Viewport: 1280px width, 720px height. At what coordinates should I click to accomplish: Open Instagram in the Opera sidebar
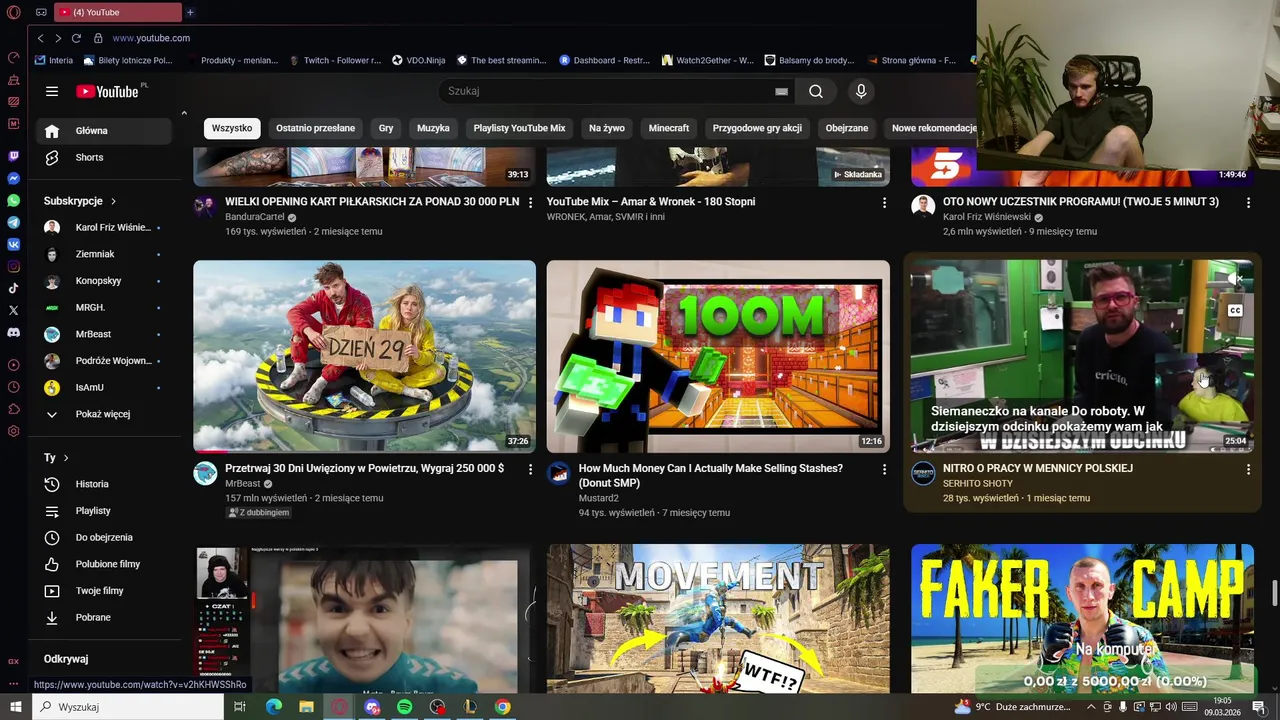tap(14, 266)
